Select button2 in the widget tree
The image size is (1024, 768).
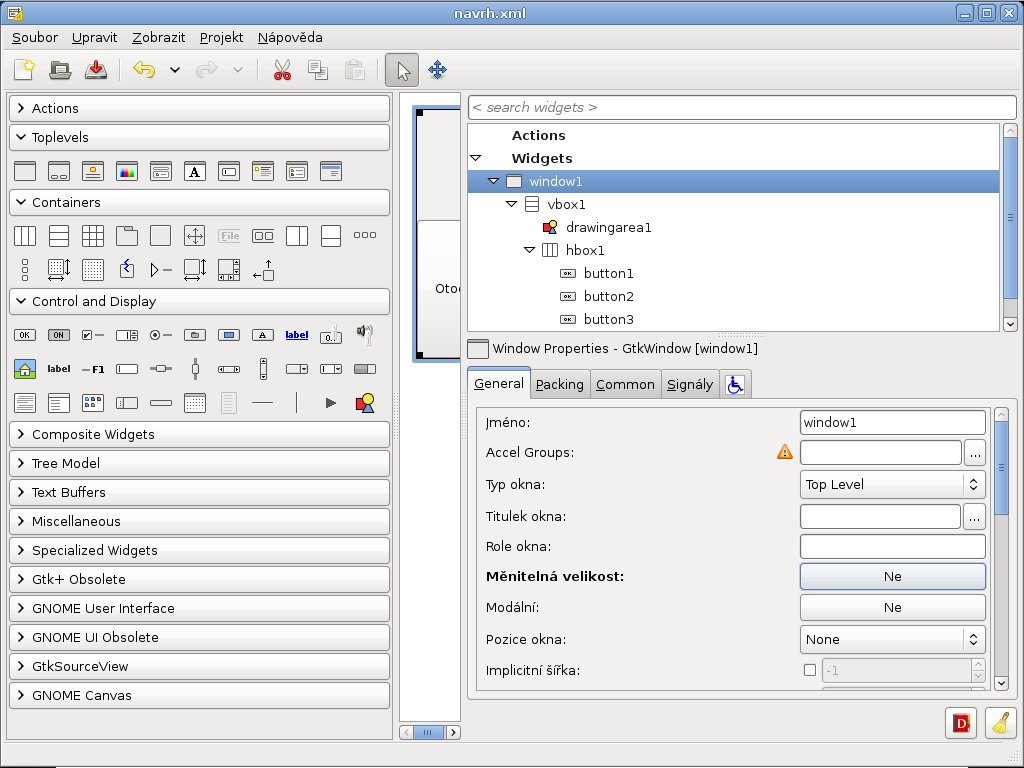[x=608, y=296]
